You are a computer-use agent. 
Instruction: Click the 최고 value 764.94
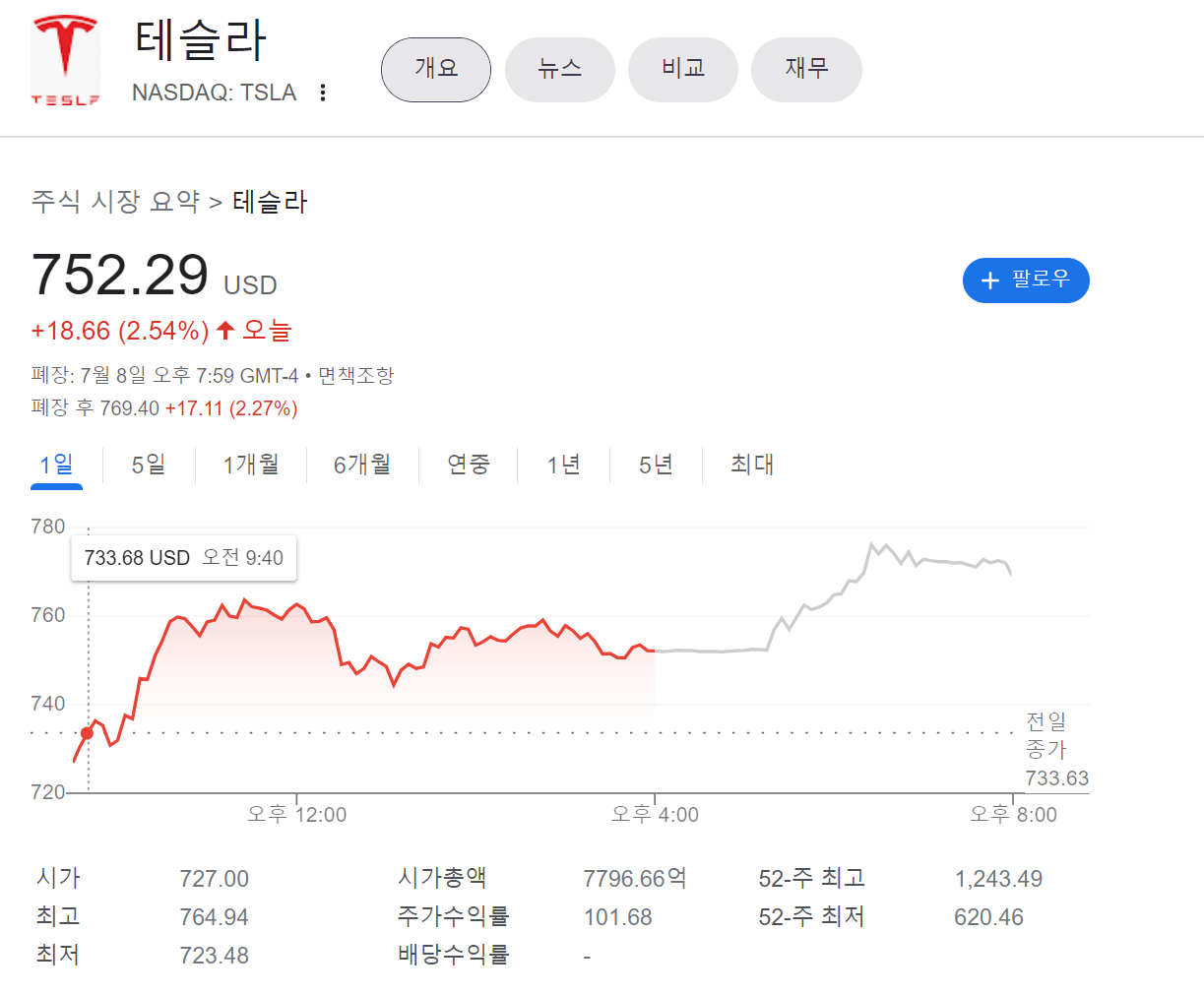pos(214,917)
